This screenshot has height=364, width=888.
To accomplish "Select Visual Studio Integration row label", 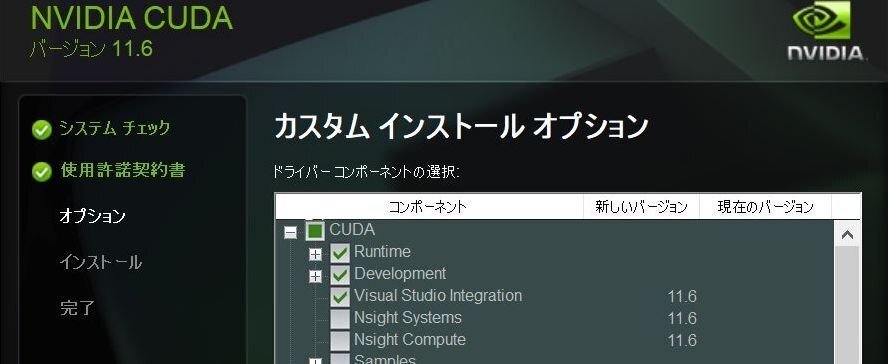I will [438, 296].
